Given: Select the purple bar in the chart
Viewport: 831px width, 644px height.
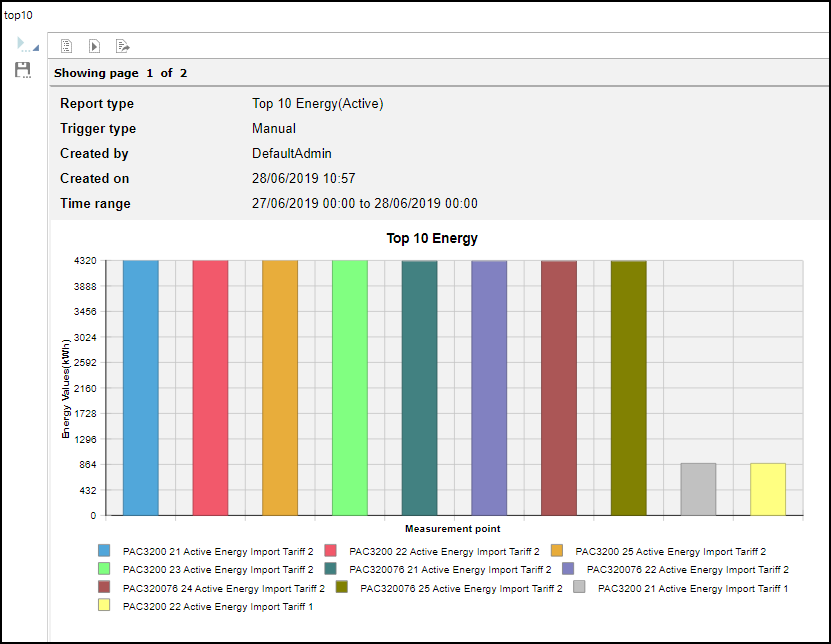Looking at the screenshot, I should (489, 388).
